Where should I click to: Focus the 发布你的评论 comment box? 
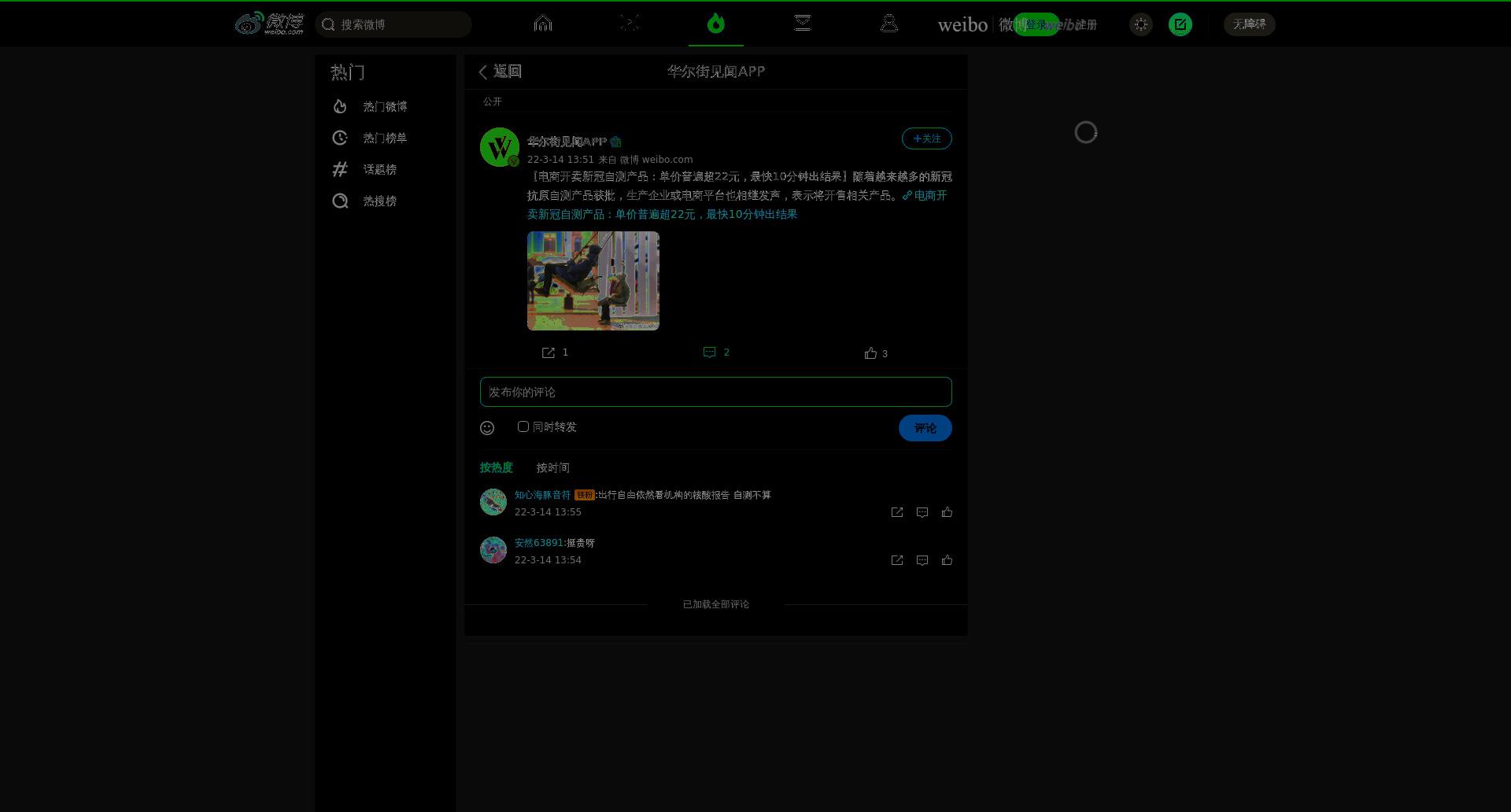pyautogui.click(x=716, y=392)
